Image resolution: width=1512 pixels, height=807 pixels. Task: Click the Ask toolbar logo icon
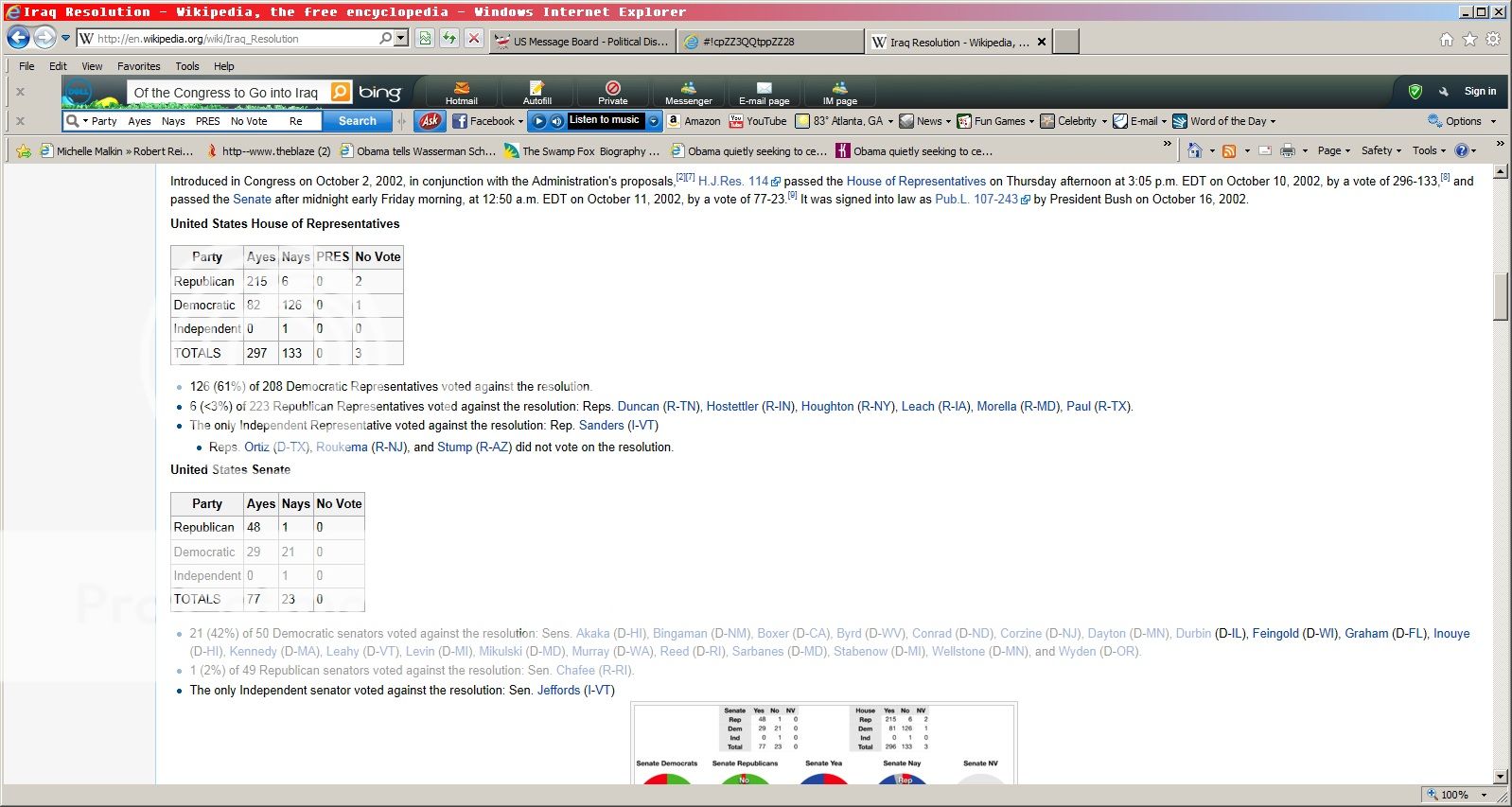[x=431, y=121]
